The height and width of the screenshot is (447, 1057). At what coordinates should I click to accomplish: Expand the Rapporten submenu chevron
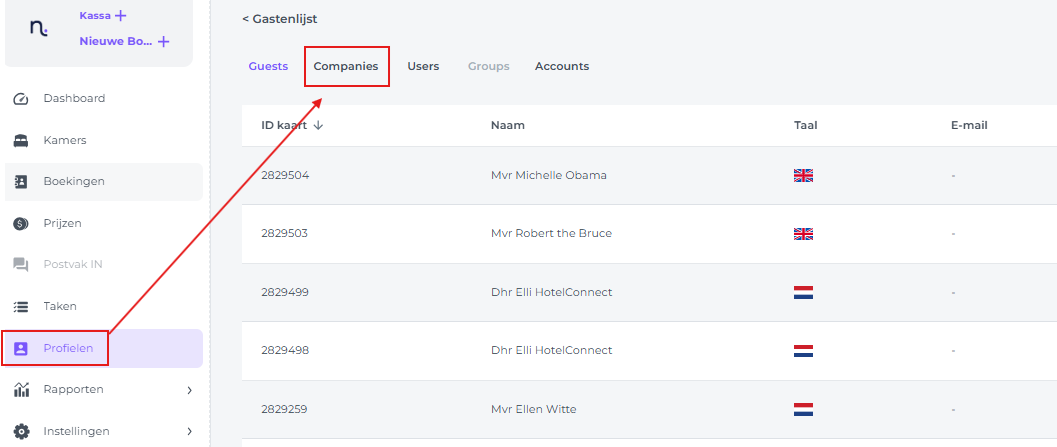[x=189, y=390]
